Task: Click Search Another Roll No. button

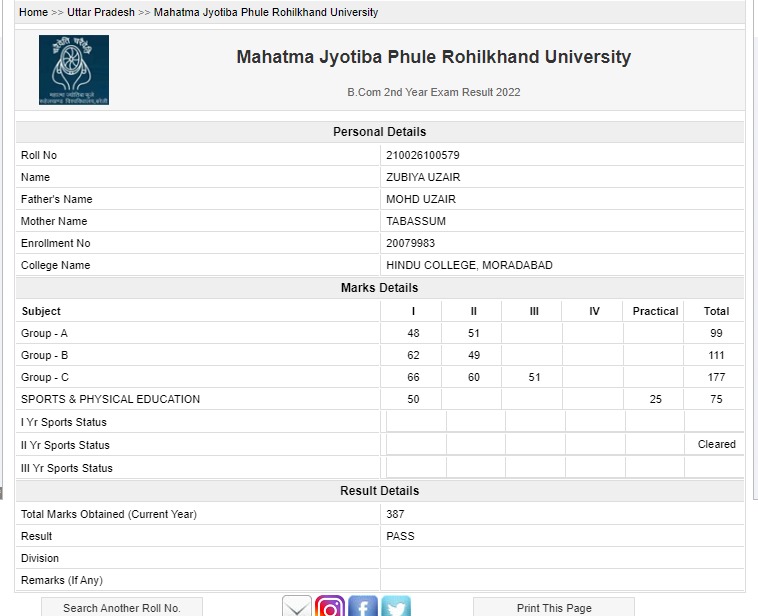Action: pyautogui.click(x=122, y=608)
